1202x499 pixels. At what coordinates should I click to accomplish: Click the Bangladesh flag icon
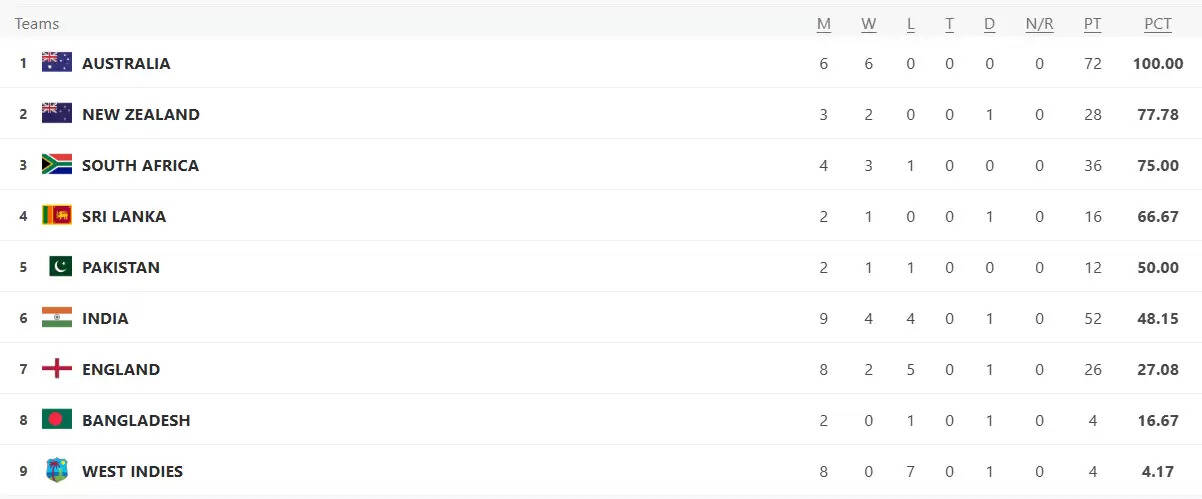tap(56, 419)
